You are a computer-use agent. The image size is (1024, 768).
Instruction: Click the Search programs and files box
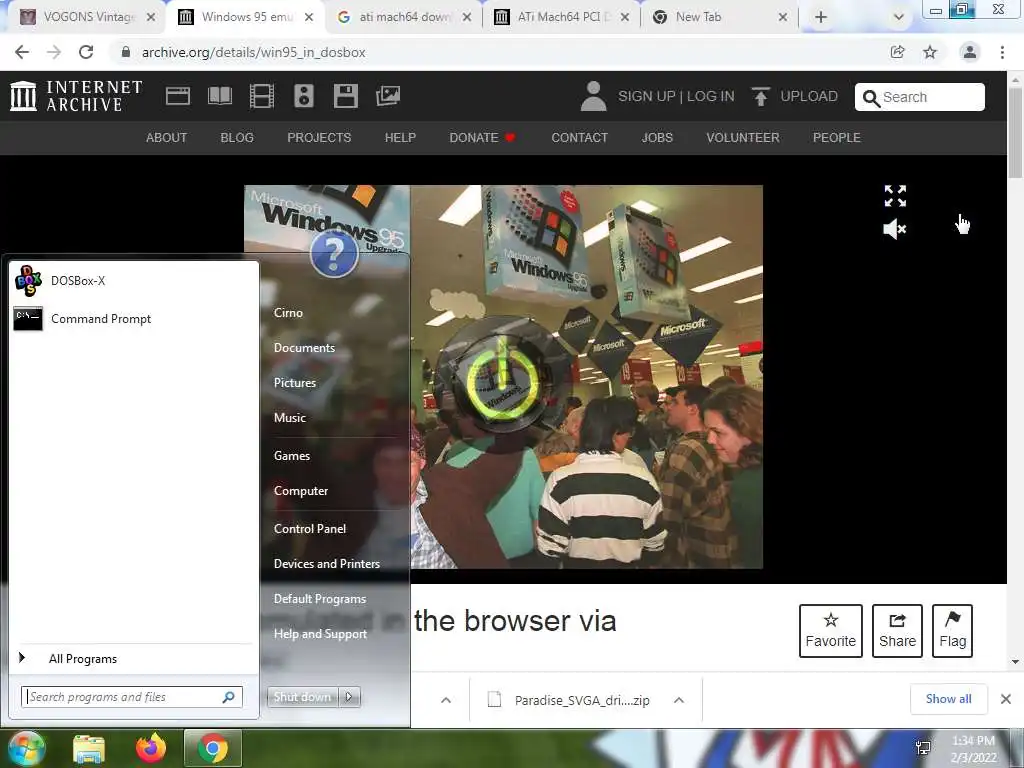(x=131, y=697)
